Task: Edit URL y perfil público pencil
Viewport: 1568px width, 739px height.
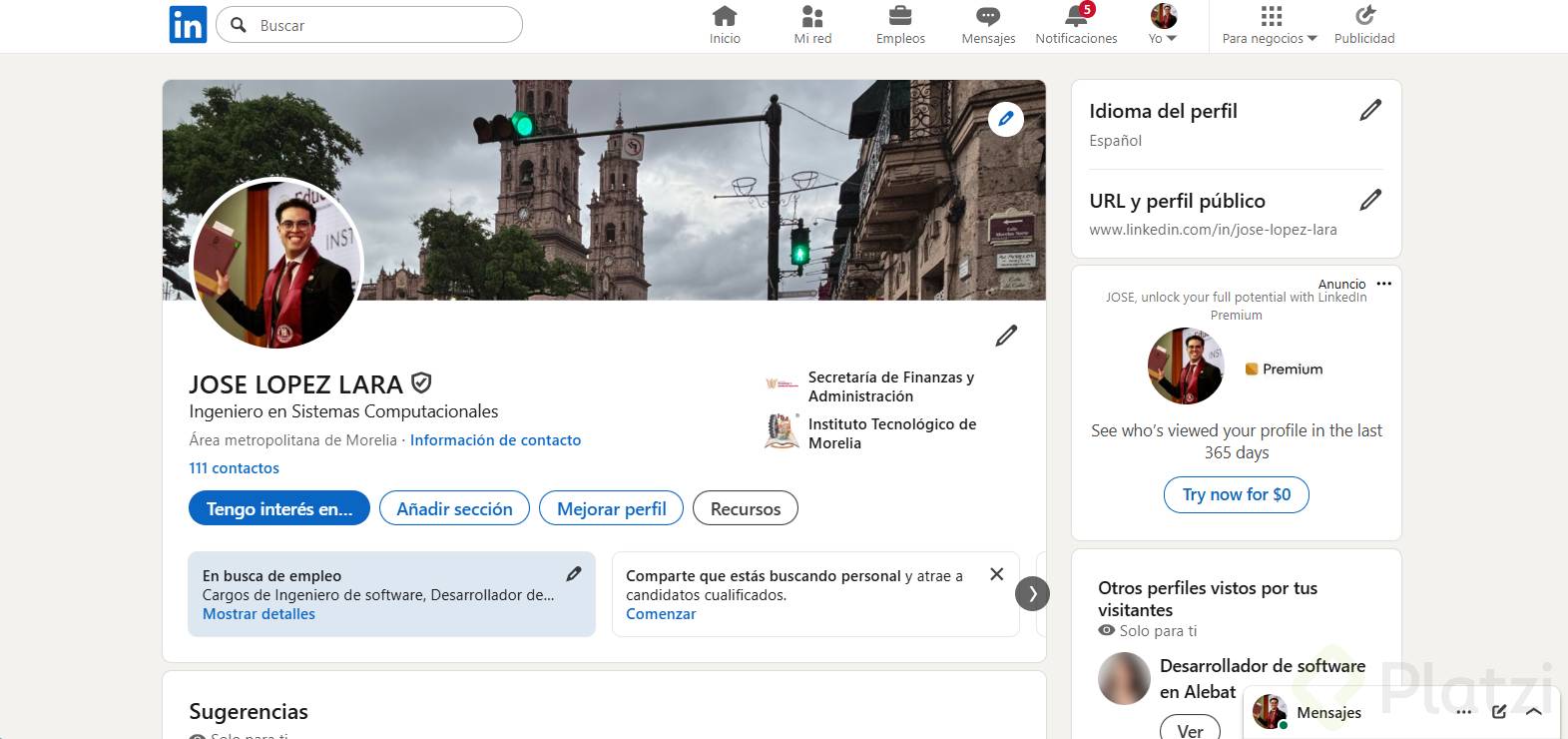Action: click(1370, 200)
